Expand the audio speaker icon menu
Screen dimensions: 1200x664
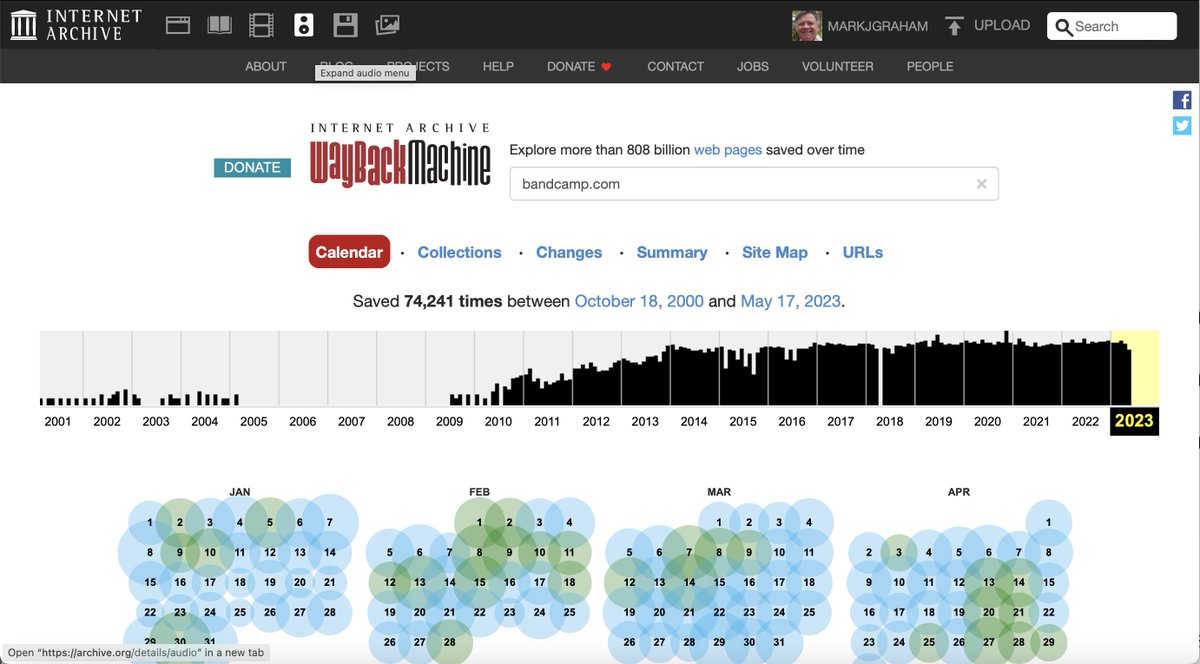304,25
